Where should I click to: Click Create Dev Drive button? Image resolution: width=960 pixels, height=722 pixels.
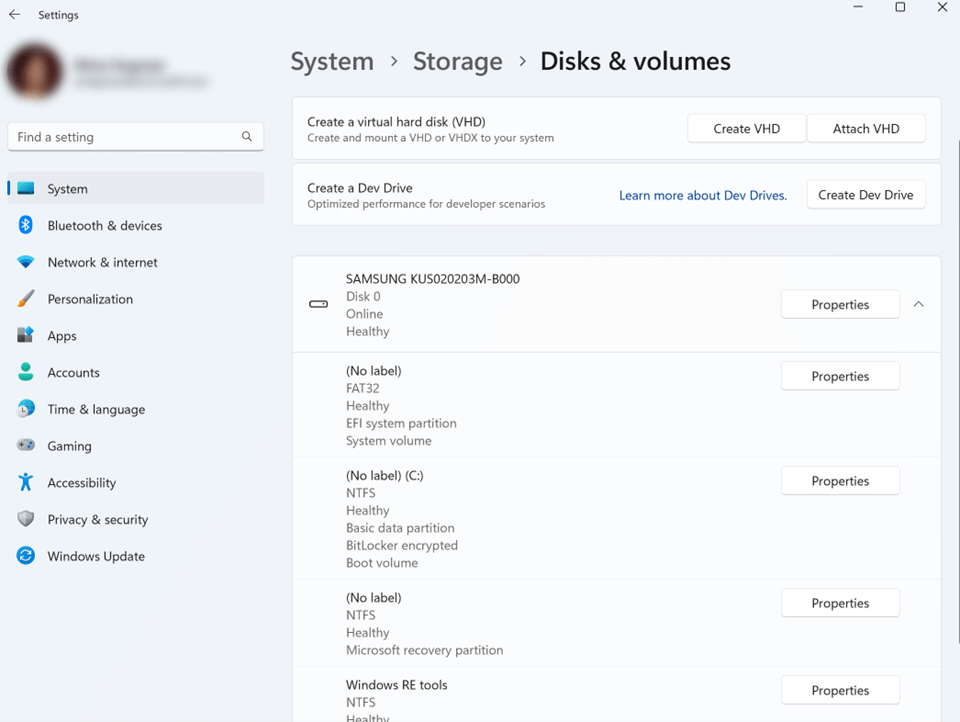[x=866, y=194]
